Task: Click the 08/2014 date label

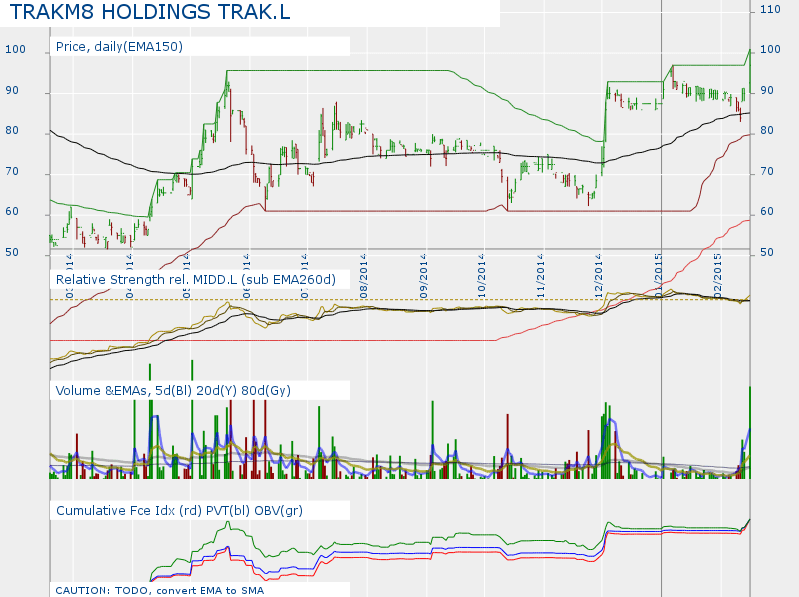Action: (x=364, y=276)
